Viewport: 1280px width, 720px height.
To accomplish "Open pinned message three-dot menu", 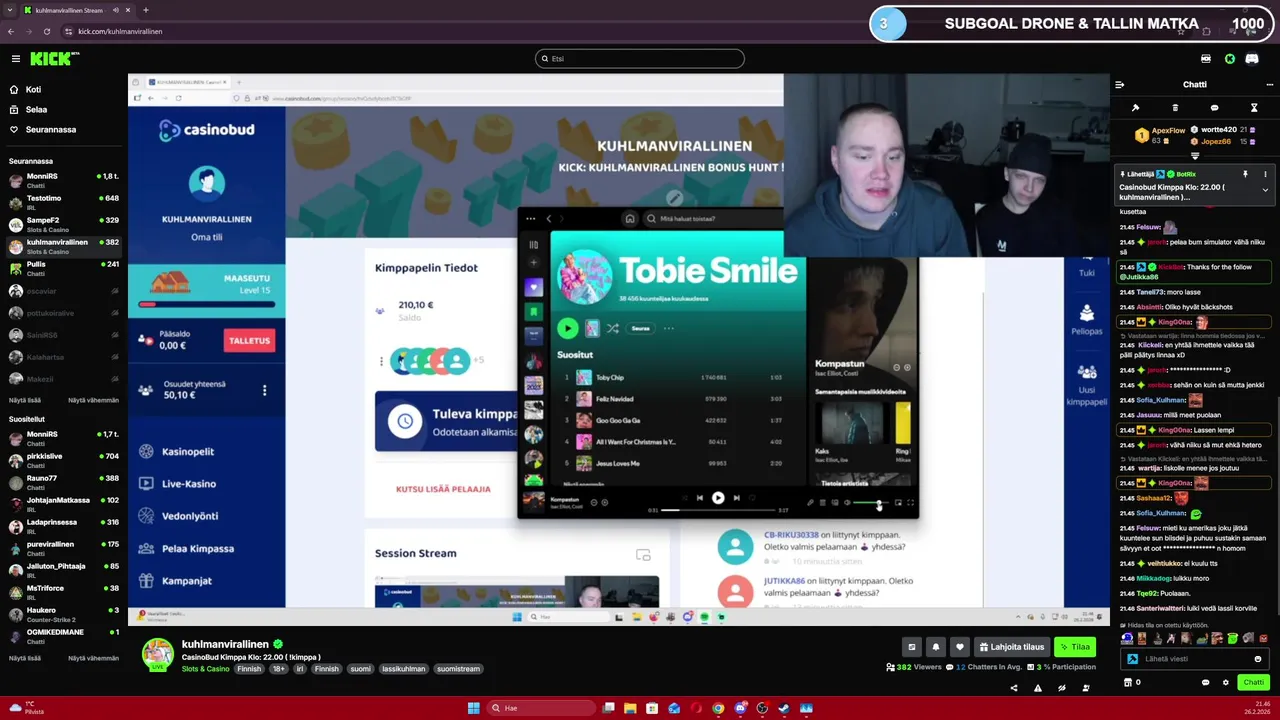I will pos(1265,174).
